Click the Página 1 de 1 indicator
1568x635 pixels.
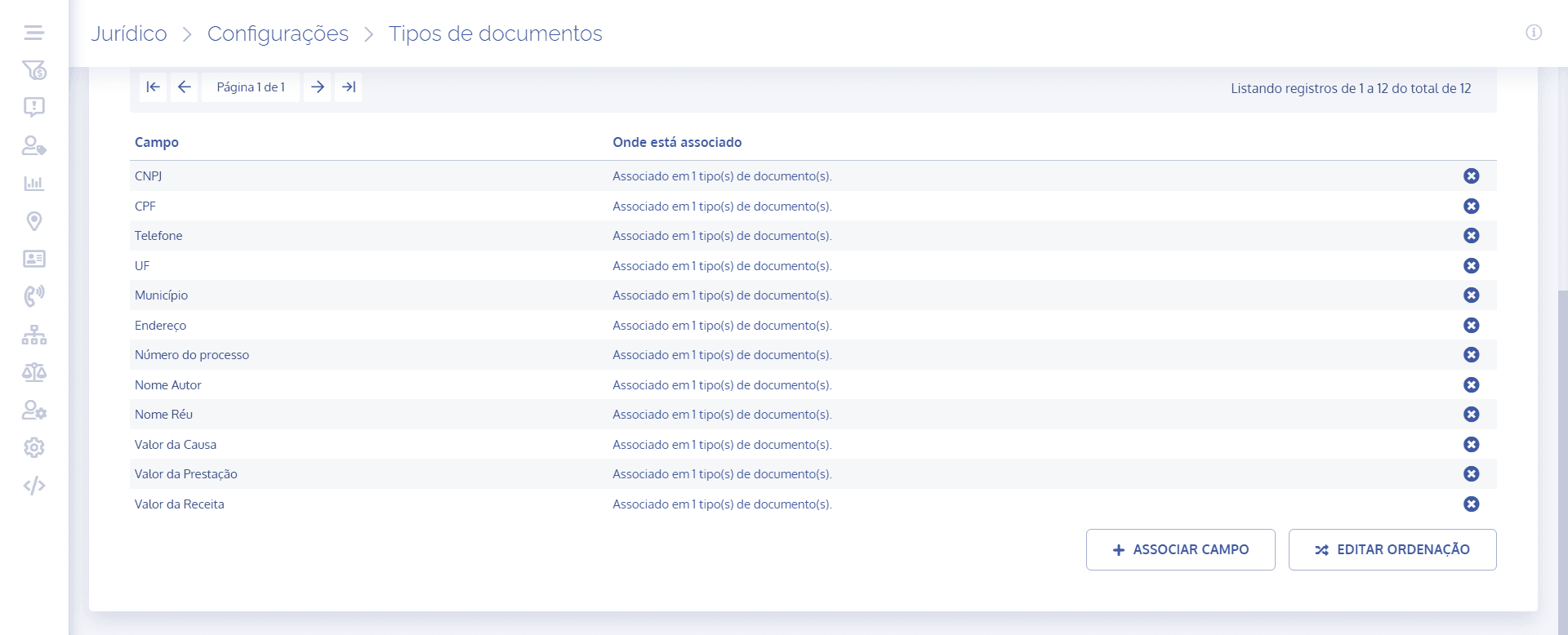click(251, 87)
